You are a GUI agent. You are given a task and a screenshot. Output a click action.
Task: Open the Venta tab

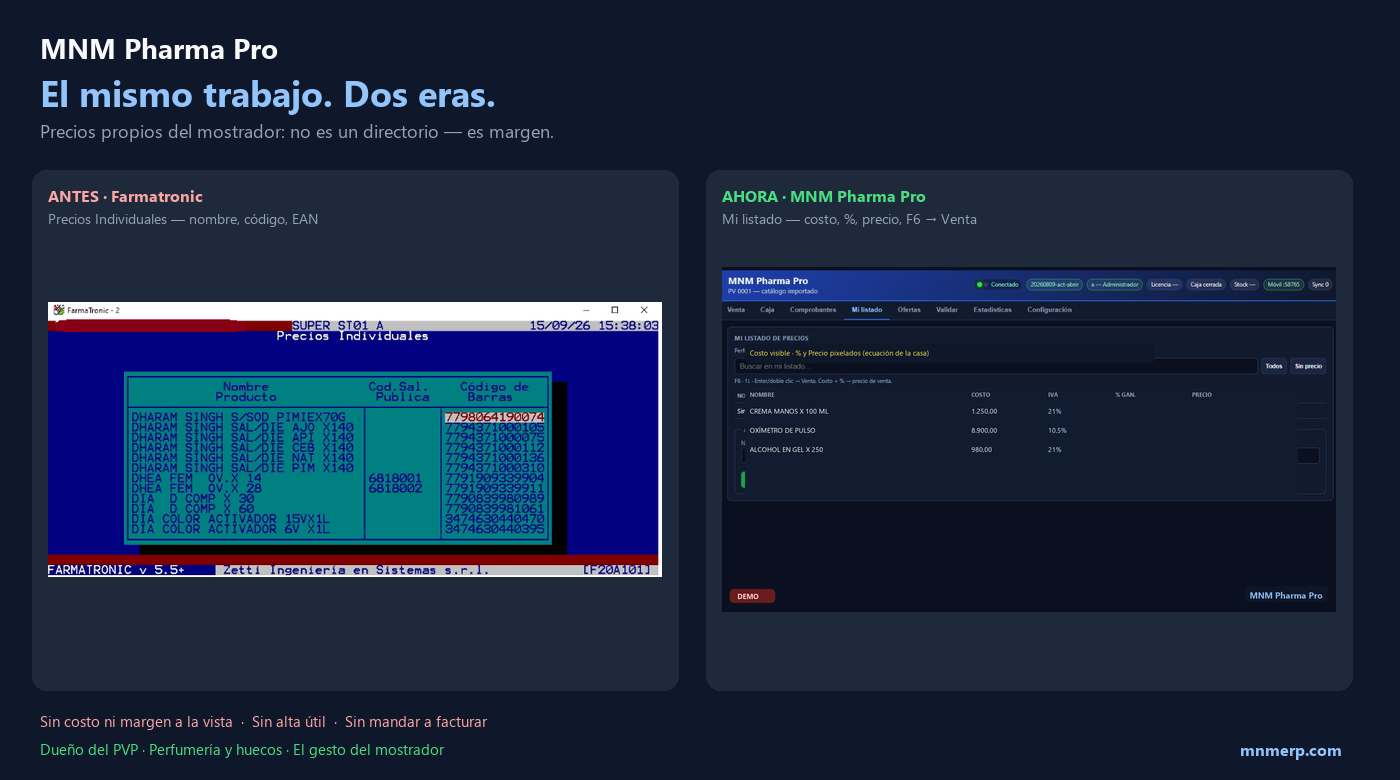point(735,310)
